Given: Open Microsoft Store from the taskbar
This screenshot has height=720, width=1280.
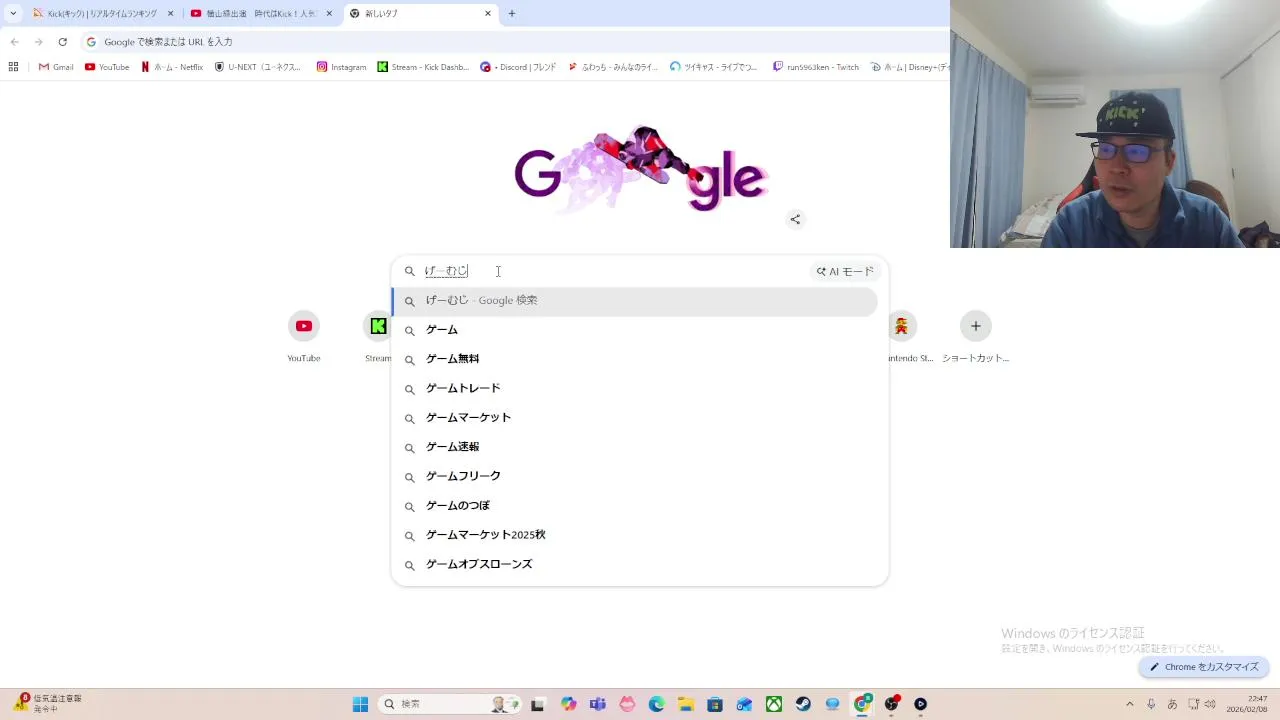Looking at the screenshot, I should 715,704.
